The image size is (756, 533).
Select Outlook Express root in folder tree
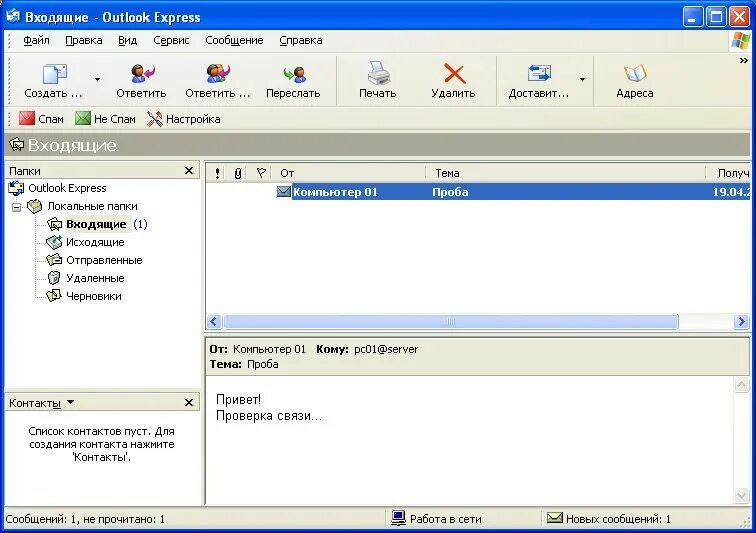click(67, 188)
